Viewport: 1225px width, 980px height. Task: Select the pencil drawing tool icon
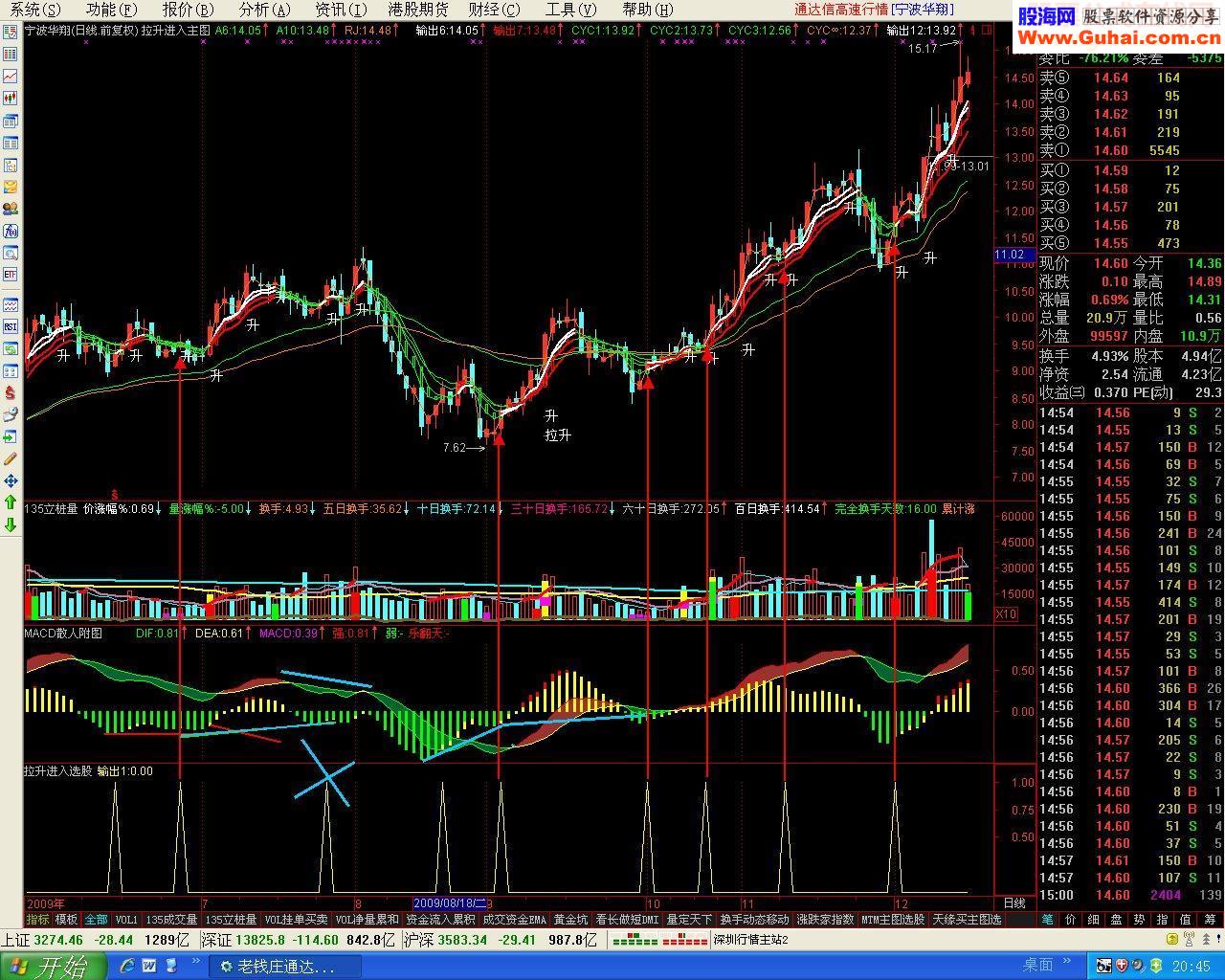pyautogui.click(x=11, y=458)
